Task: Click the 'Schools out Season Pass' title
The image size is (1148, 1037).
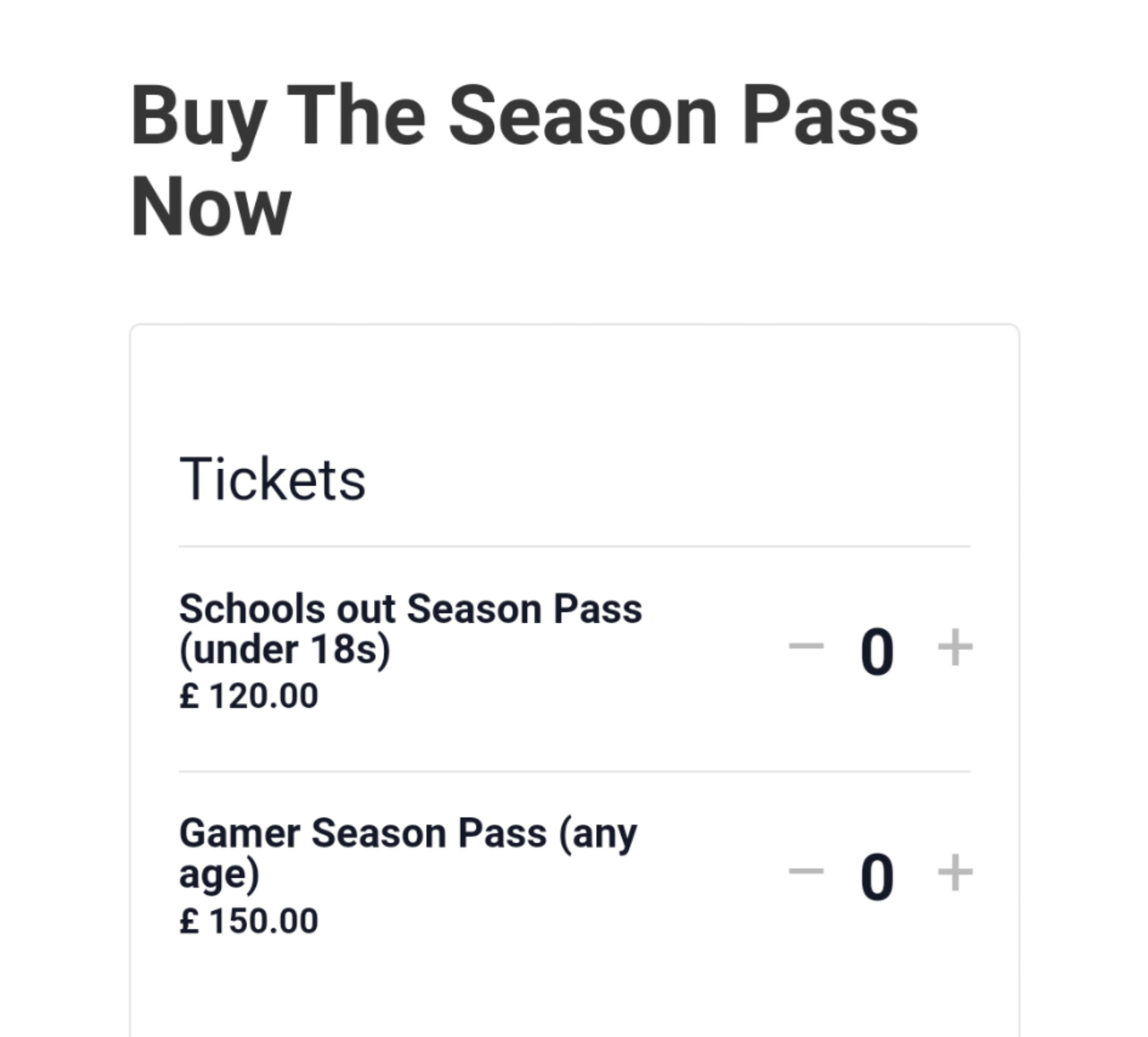Action: point(410,608)
